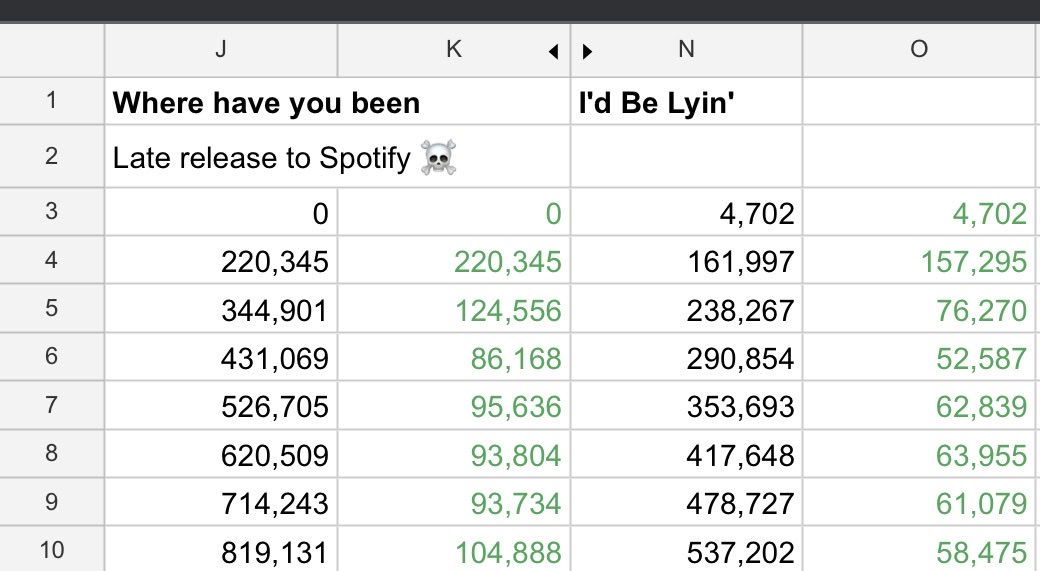This screenshot has height=571, width=1040.
Task: Select column K header
Action: (454, 50)
